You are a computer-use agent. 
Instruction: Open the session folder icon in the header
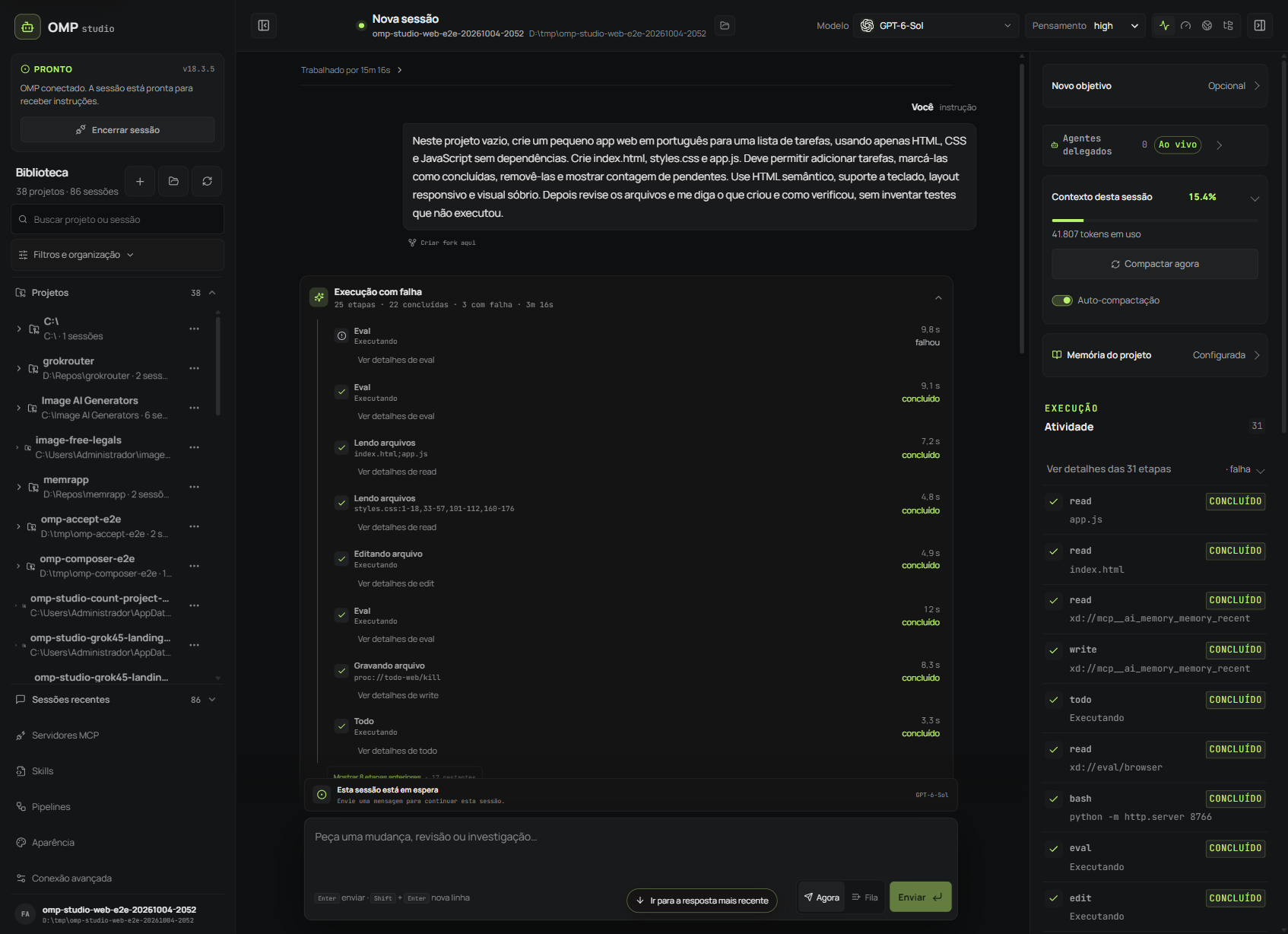coord(725,26)
